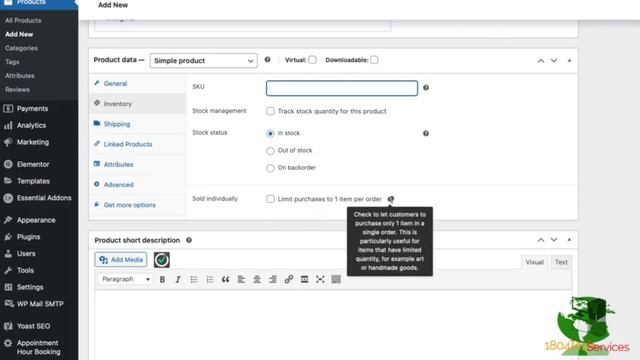
Task: Move Product data panel down
Action: [554, 60]
